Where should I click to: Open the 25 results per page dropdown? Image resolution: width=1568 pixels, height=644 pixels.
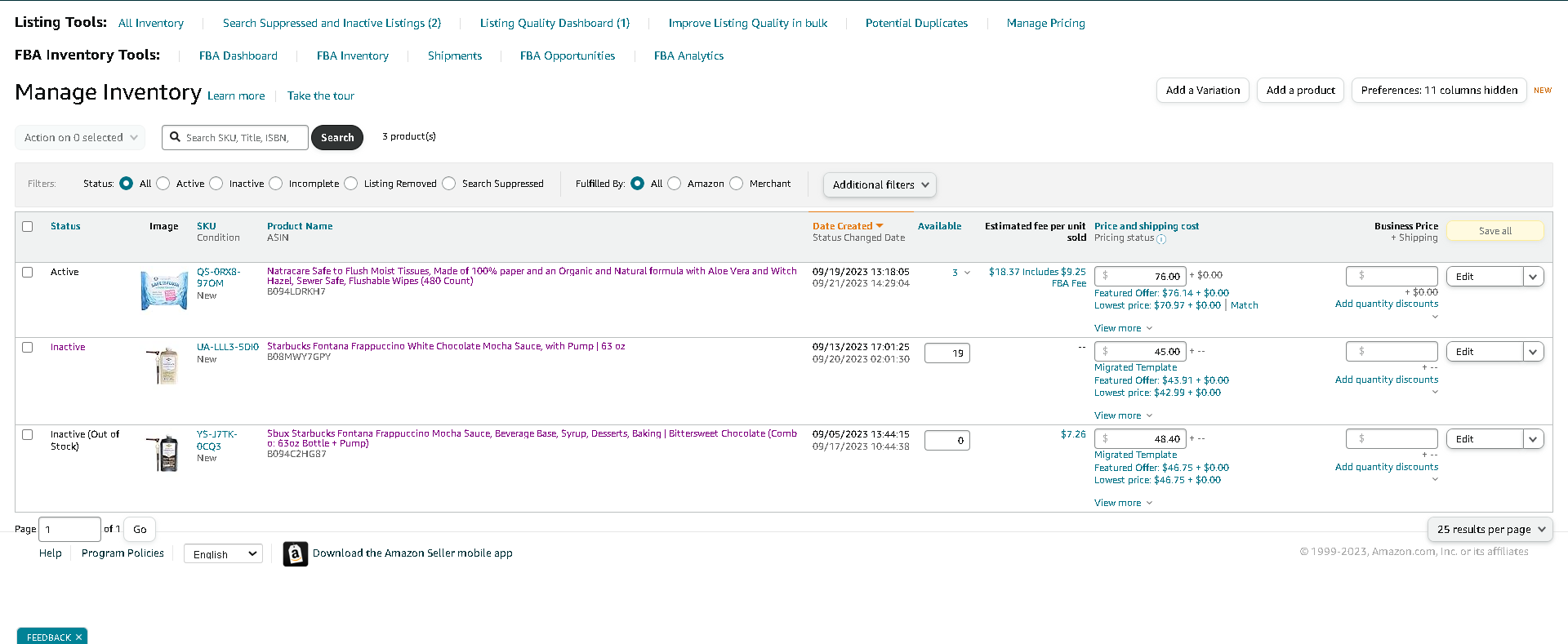[x=1490, y=530]
